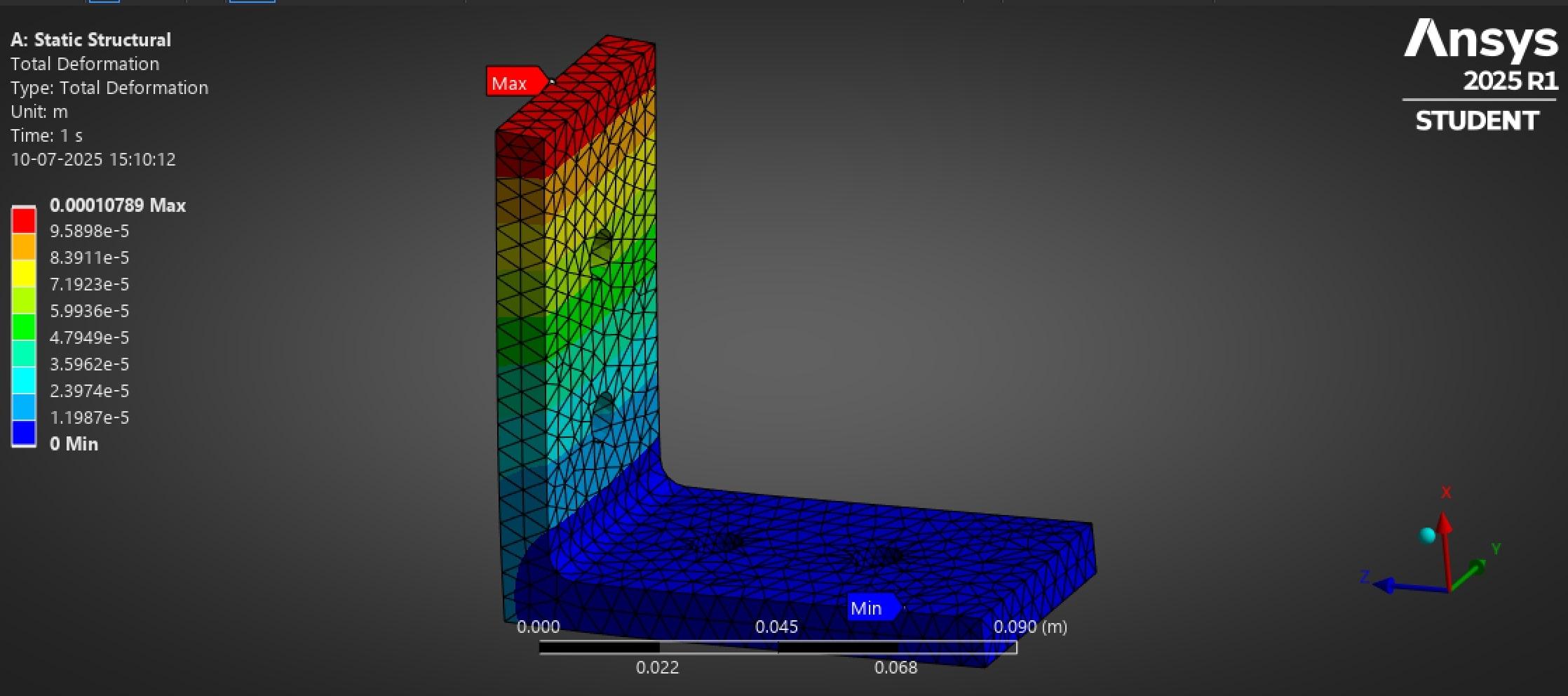This screenshot has height=696, width=1568.
Task: Click the legend value 2.3974e-5
Action: (89, 391)
